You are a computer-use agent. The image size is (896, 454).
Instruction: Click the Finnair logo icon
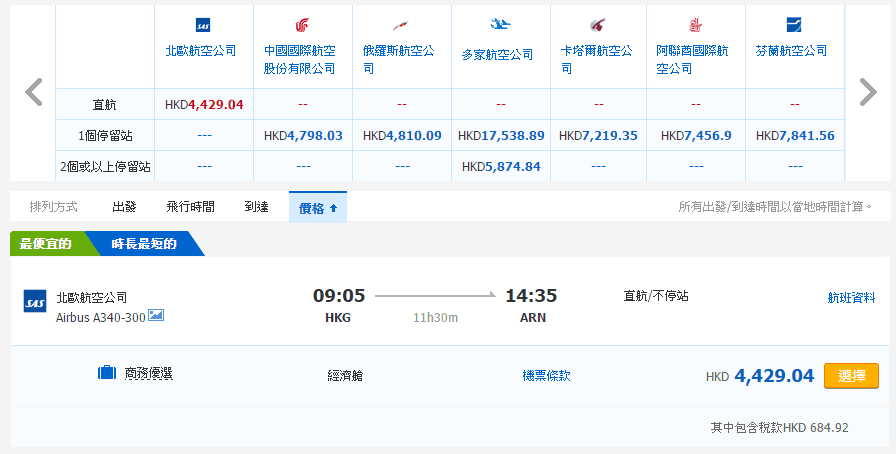(x=794, y=24)
